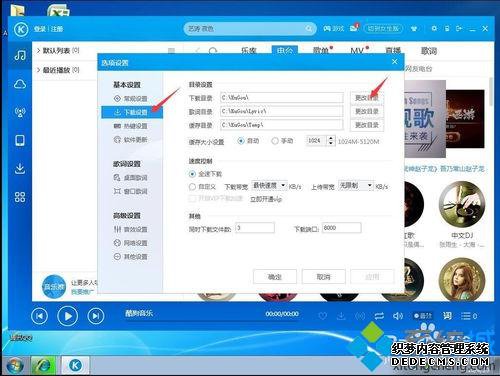Open the app grid sidebar icon
The image size is (500, 376).
[20, 197]
